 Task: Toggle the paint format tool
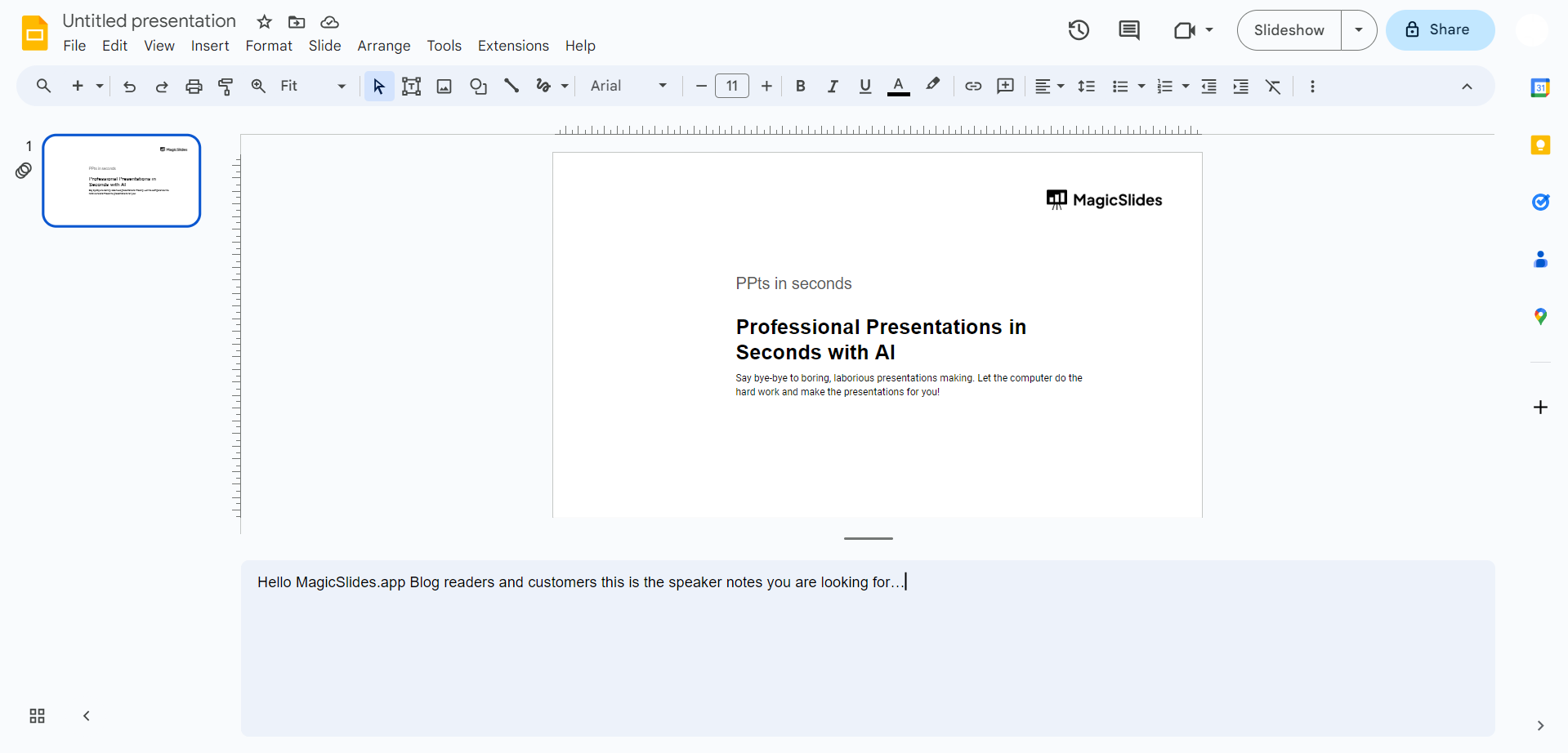click(x=226, y=86)
